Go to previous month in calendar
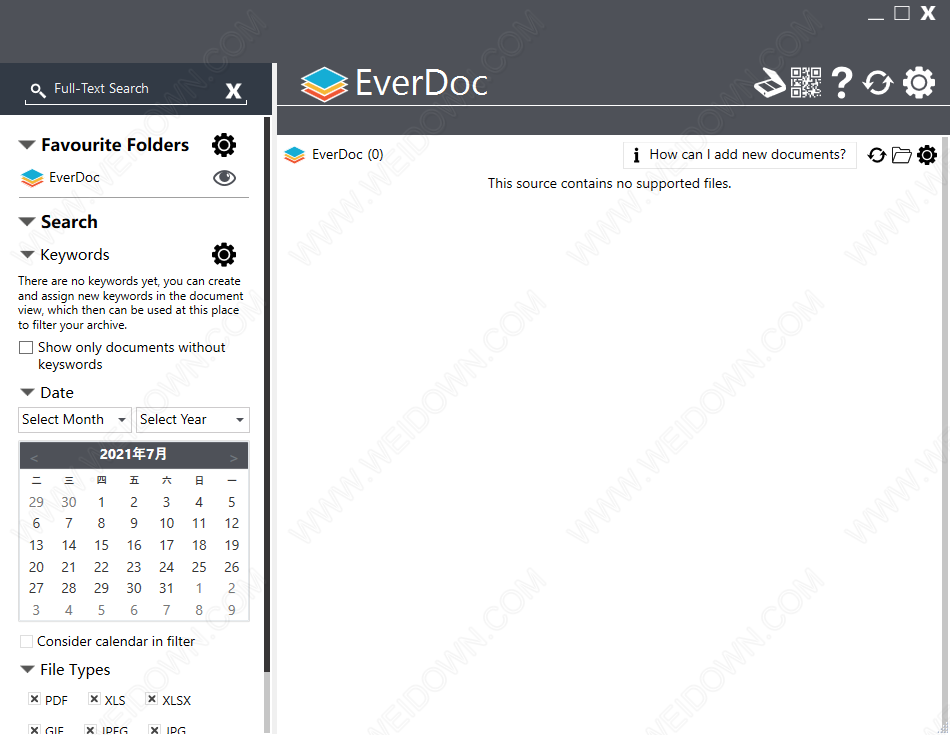 coord(34,457)
